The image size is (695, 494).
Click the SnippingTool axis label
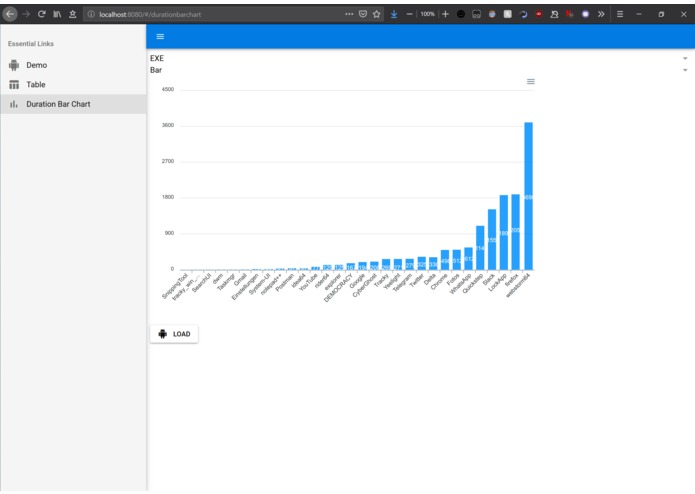point(176,286)
